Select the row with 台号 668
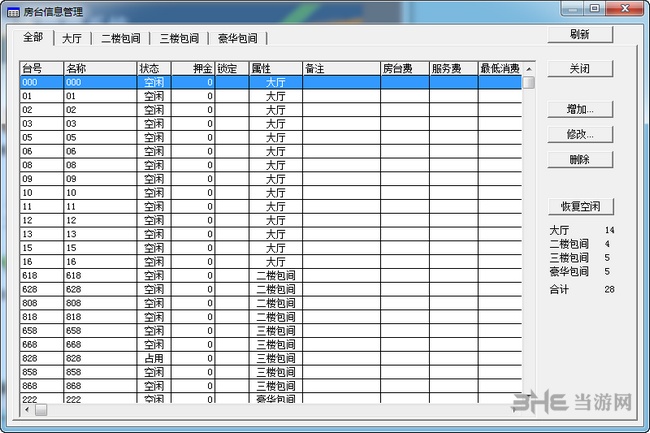 (271, 344)
